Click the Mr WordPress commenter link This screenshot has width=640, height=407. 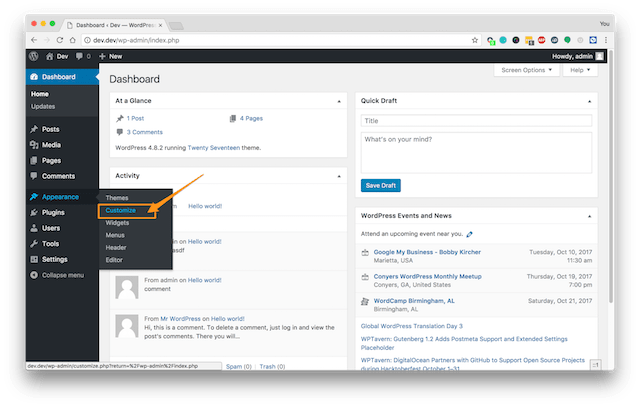(180, 319)
